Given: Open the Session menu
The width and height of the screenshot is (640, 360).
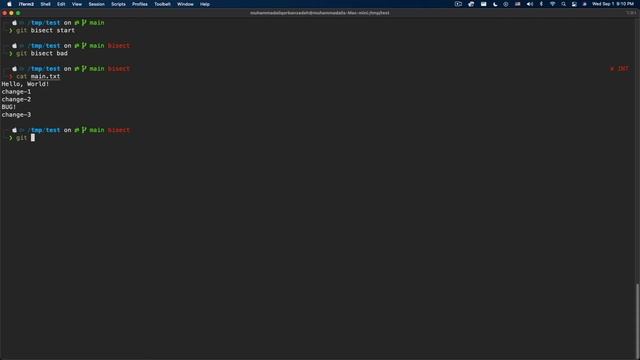Looking at the screenshot, I should tap(97, 4).
